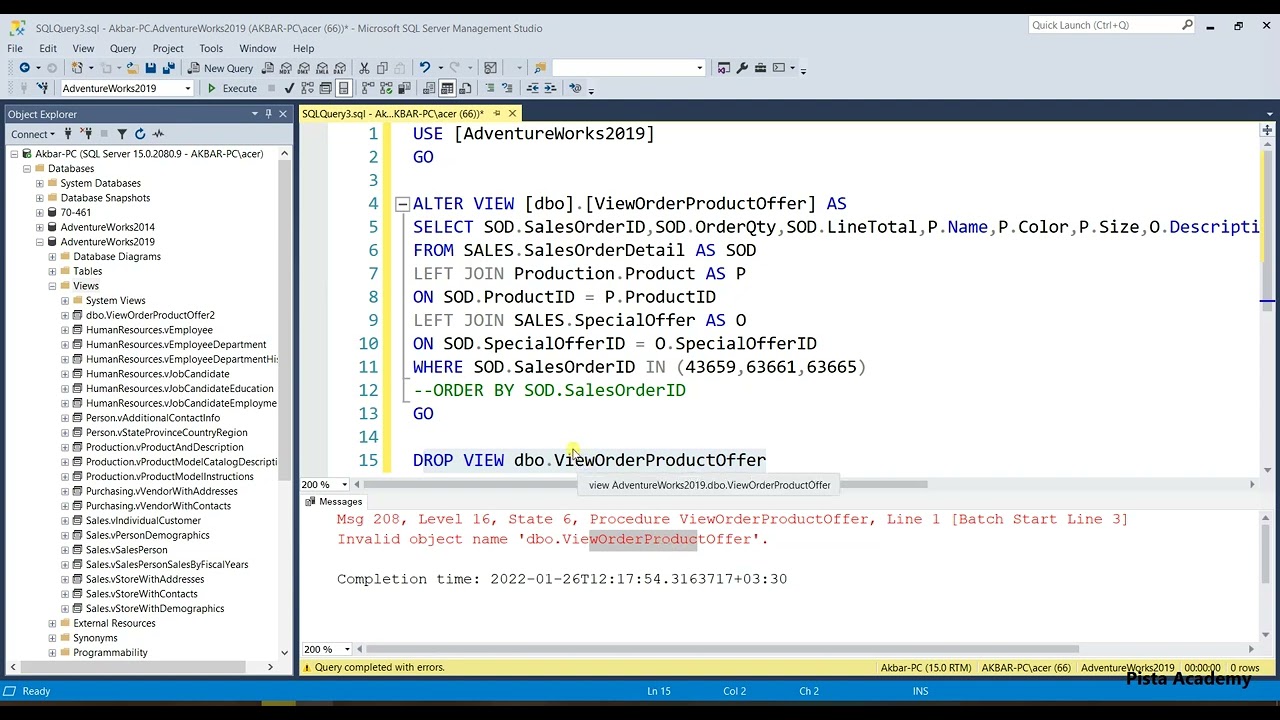Expand the Tables folder
Image resolution: width=1280 pixels, height=720 pixels.
click(x=52, y=271)
